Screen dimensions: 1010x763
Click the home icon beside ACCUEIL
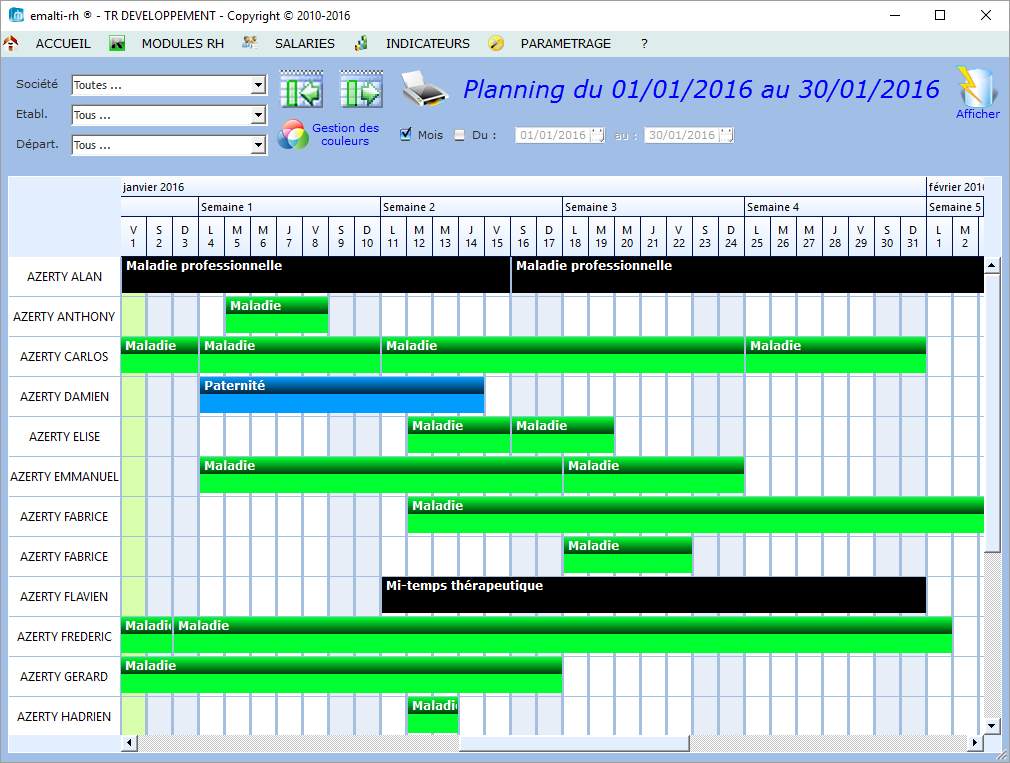pyautogui.click(x=11, y=43)
